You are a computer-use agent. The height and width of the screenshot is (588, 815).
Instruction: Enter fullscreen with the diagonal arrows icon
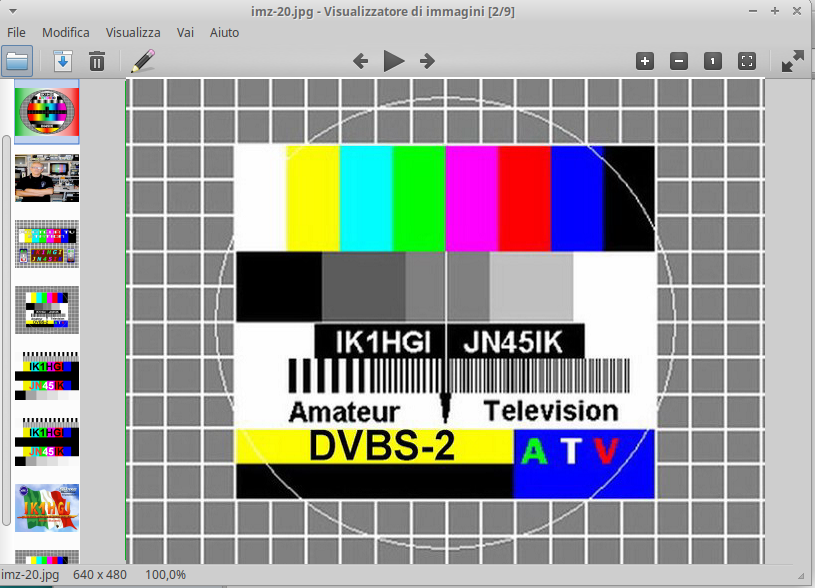point(793,61)
